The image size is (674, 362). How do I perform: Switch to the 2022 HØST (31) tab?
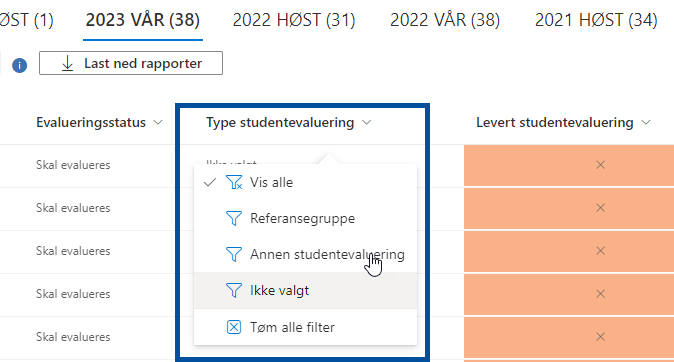point(294,20)
